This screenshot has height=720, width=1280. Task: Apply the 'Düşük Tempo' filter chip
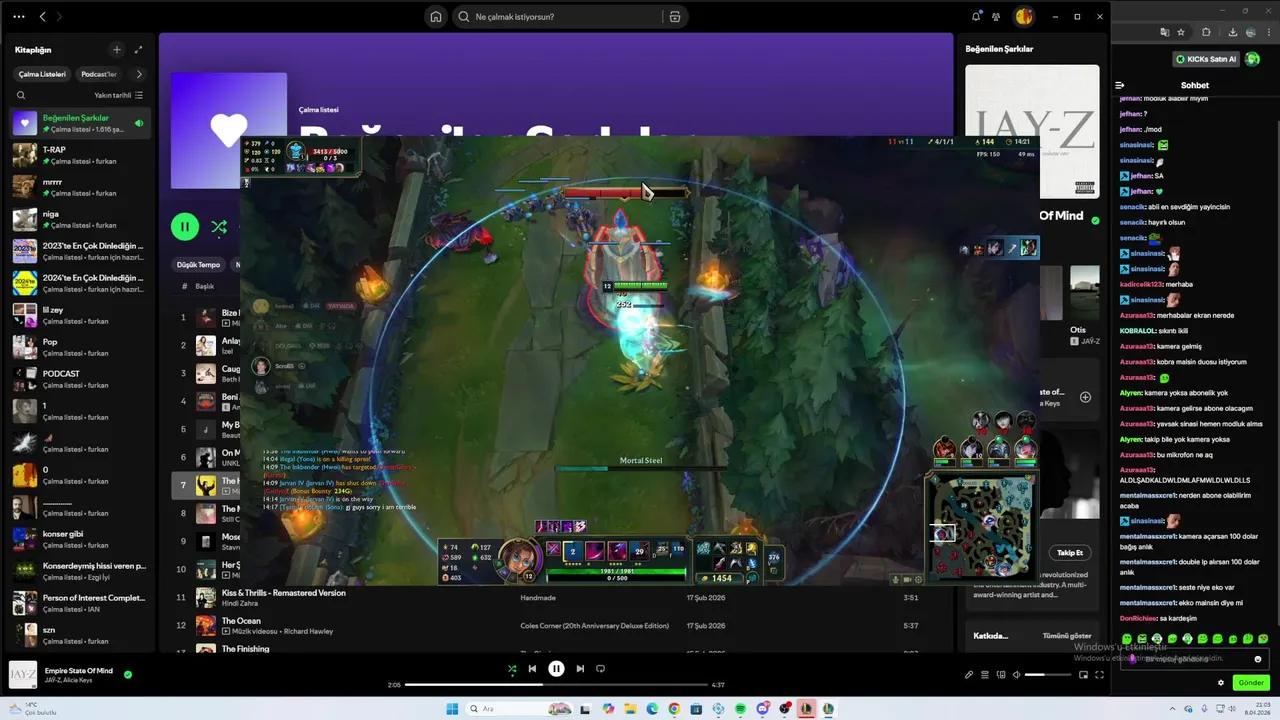198,265
